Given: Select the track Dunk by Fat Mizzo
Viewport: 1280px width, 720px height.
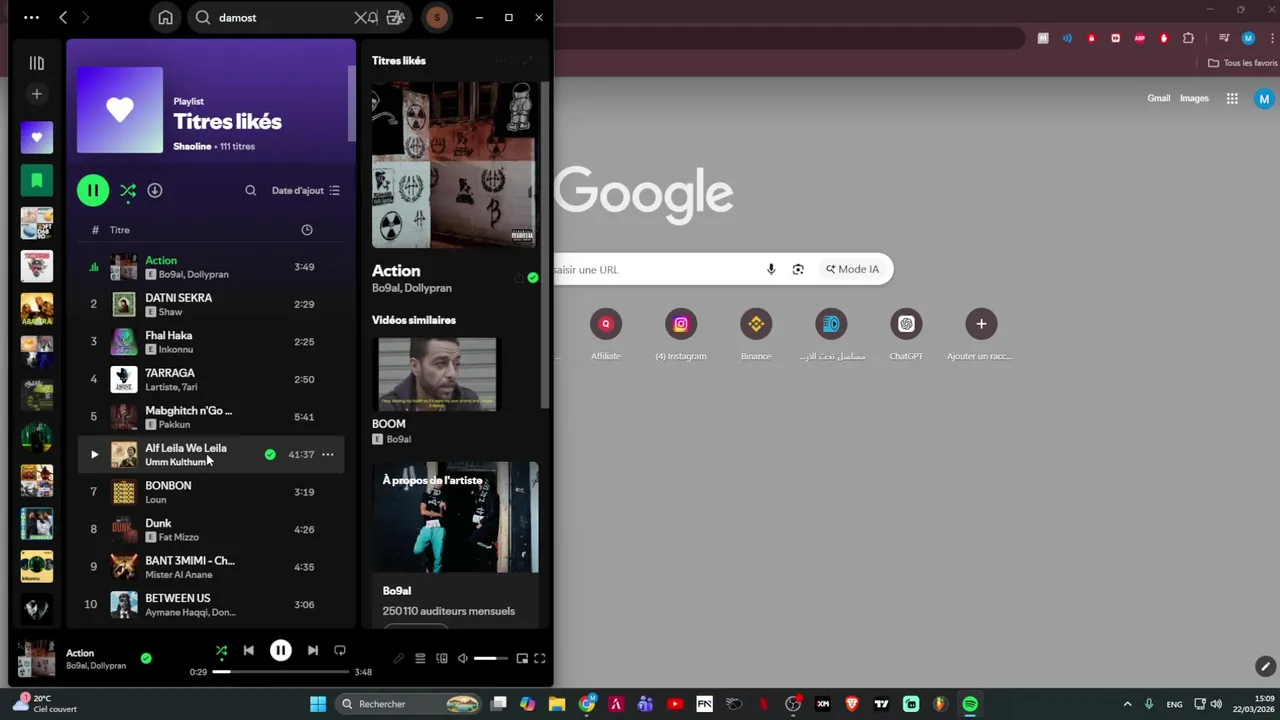Looking at the screenshot, I should (211, 529).
